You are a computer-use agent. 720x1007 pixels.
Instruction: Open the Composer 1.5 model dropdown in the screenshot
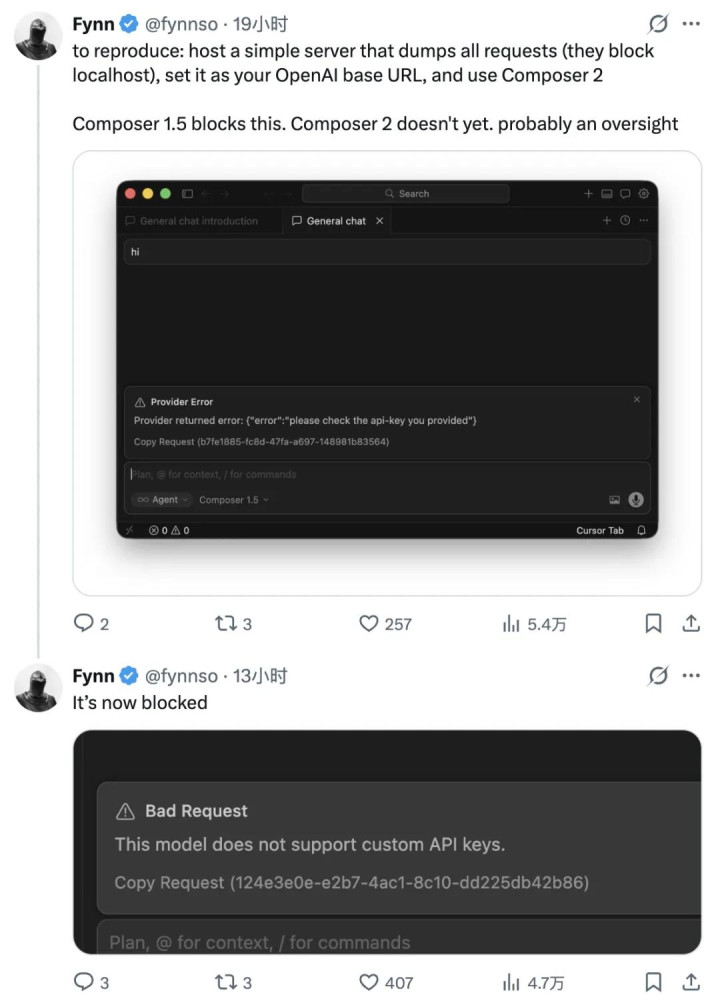234,500
